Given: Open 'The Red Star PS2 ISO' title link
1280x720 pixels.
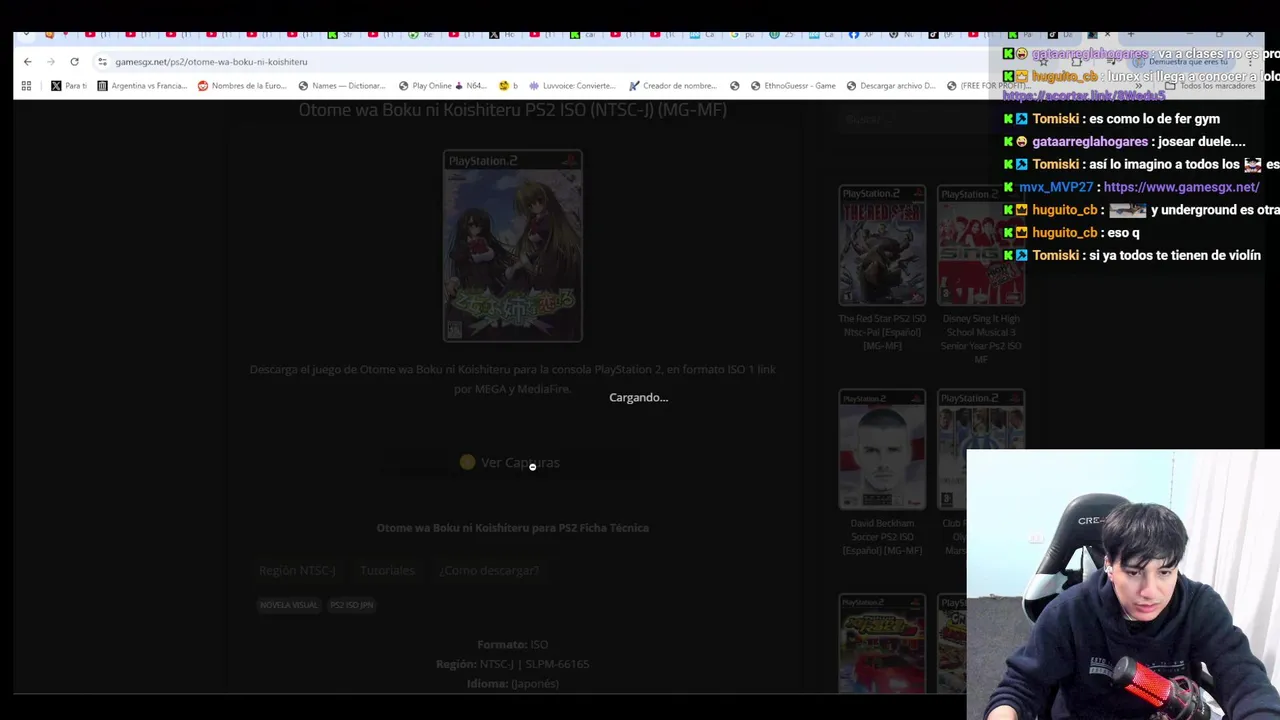Looking at the screenshot, I should coord(882,332).
